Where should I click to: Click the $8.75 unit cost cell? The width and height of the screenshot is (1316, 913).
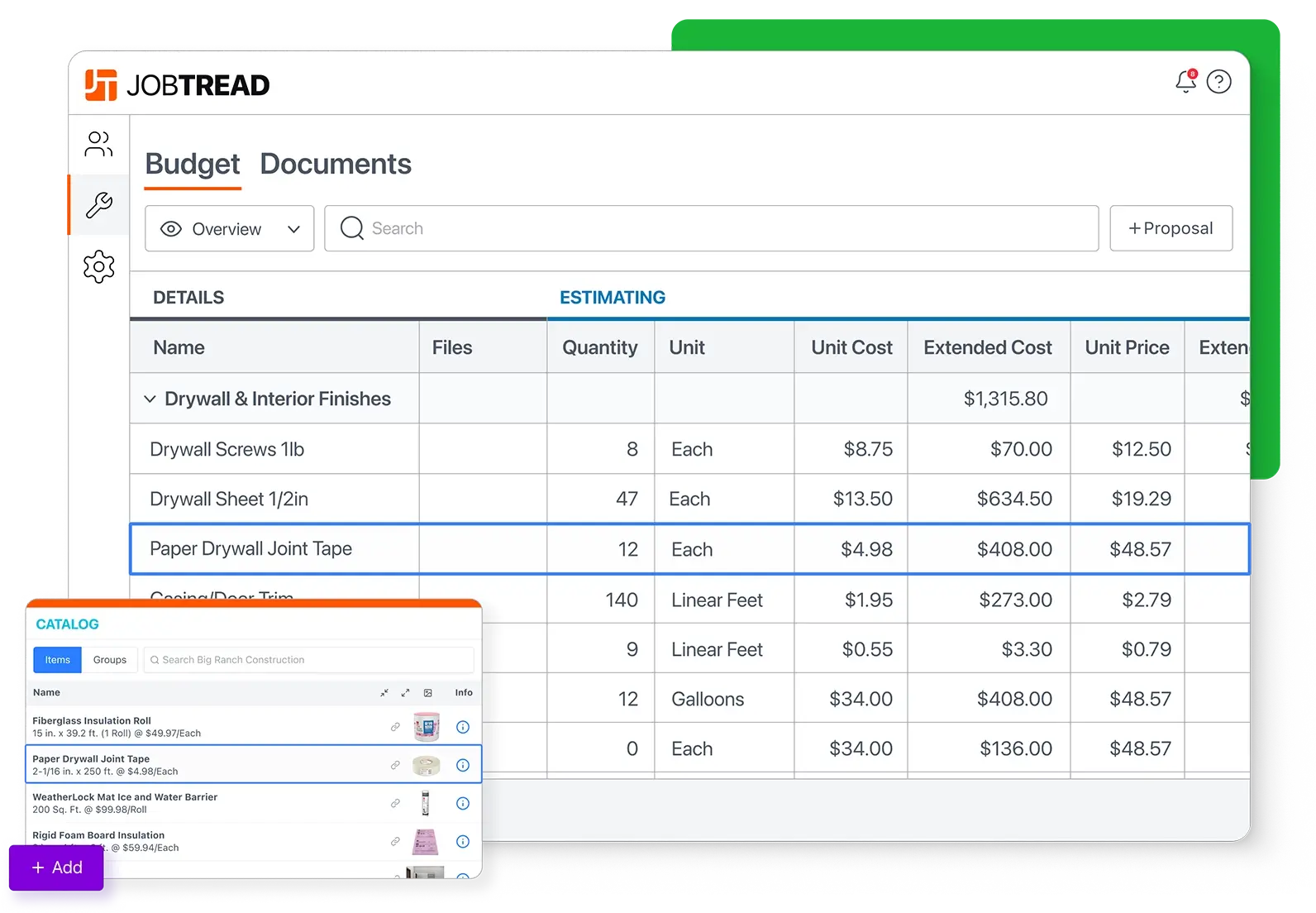pyautogui.click(x=868, y=449)
